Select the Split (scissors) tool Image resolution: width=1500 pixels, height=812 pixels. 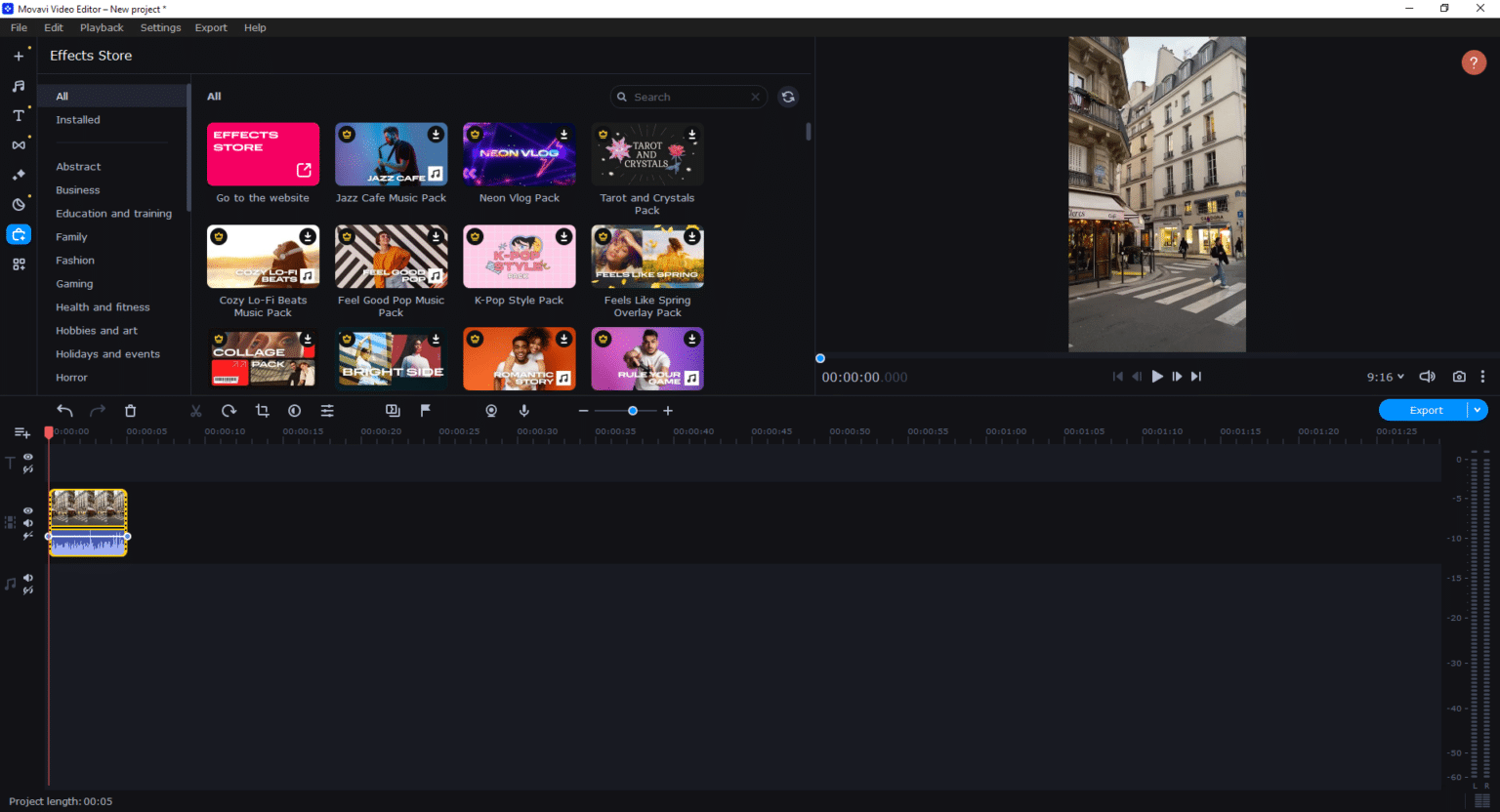click(195, 410)
